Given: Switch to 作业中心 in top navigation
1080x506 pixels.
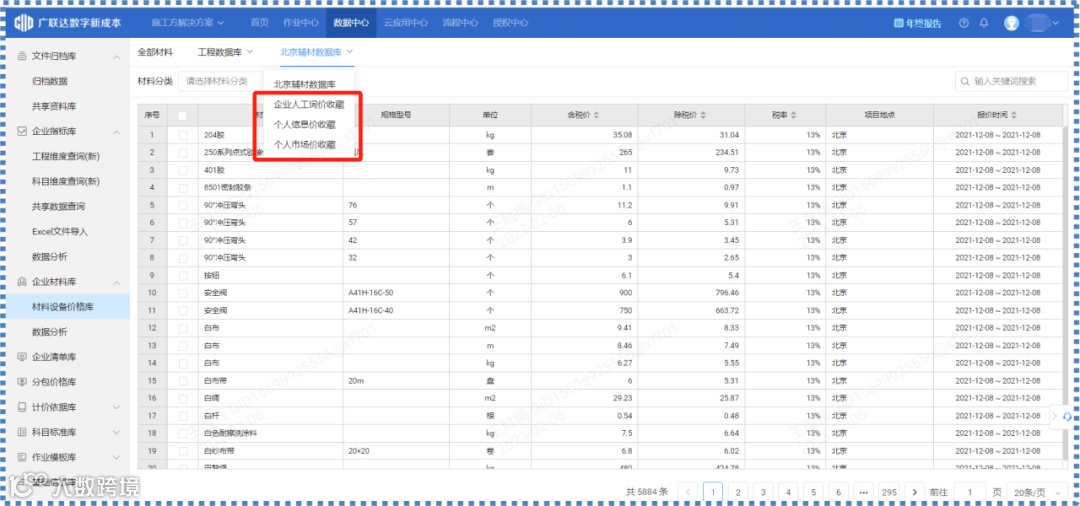Looking at the screenshot, I should [x=301, y=23].
